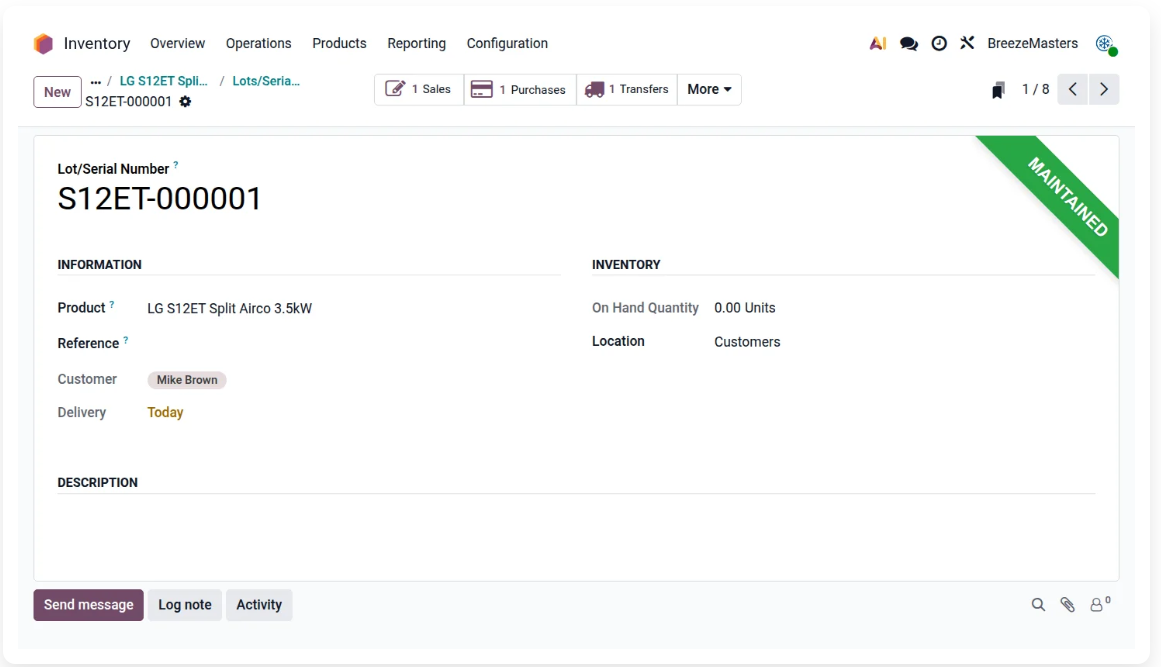
Task: Click the Delivery value Today
Action: [165, 412]
